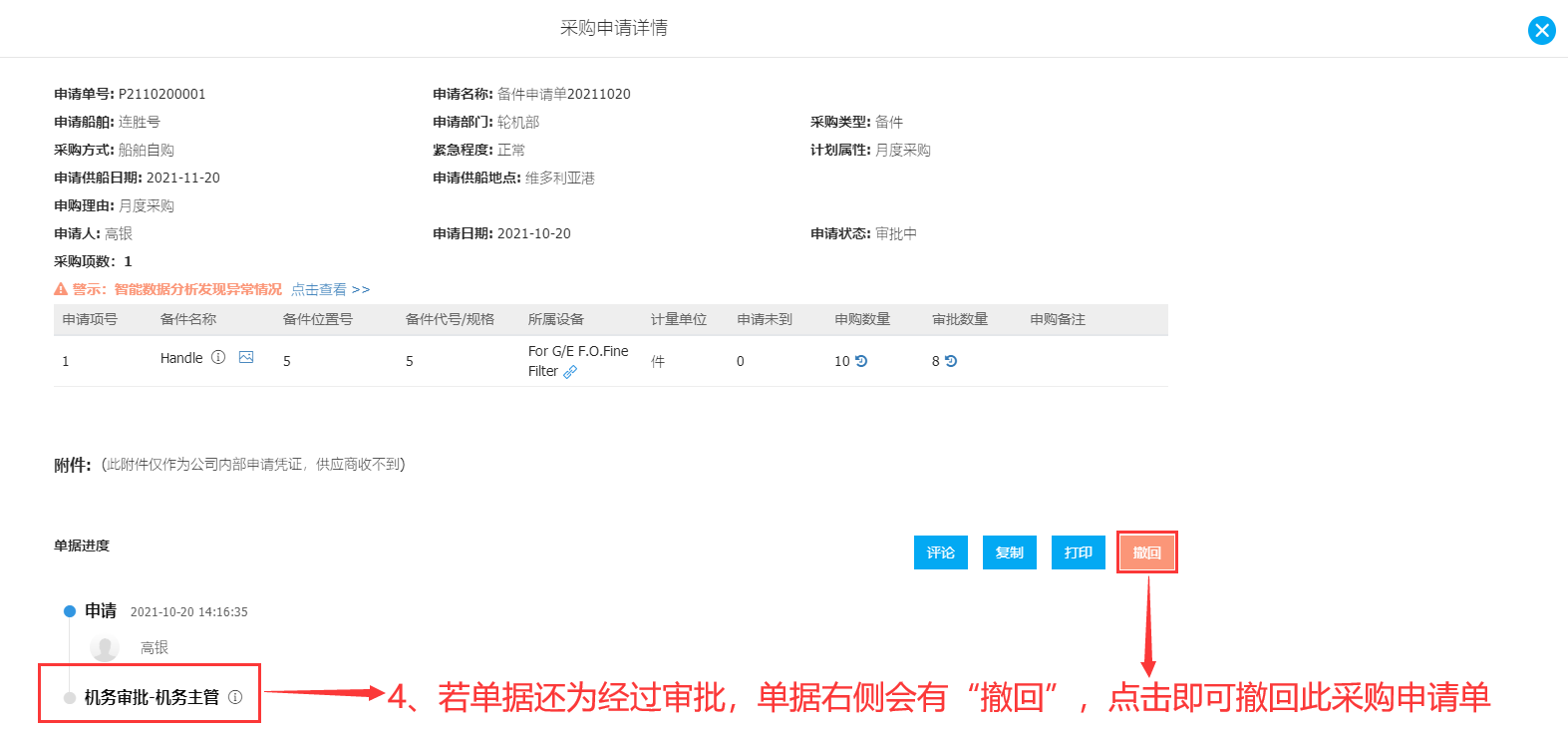This screenshot has width=1568, height=730.
Task: Click the link icon after Filter
Action: click(x=570, y=372)
